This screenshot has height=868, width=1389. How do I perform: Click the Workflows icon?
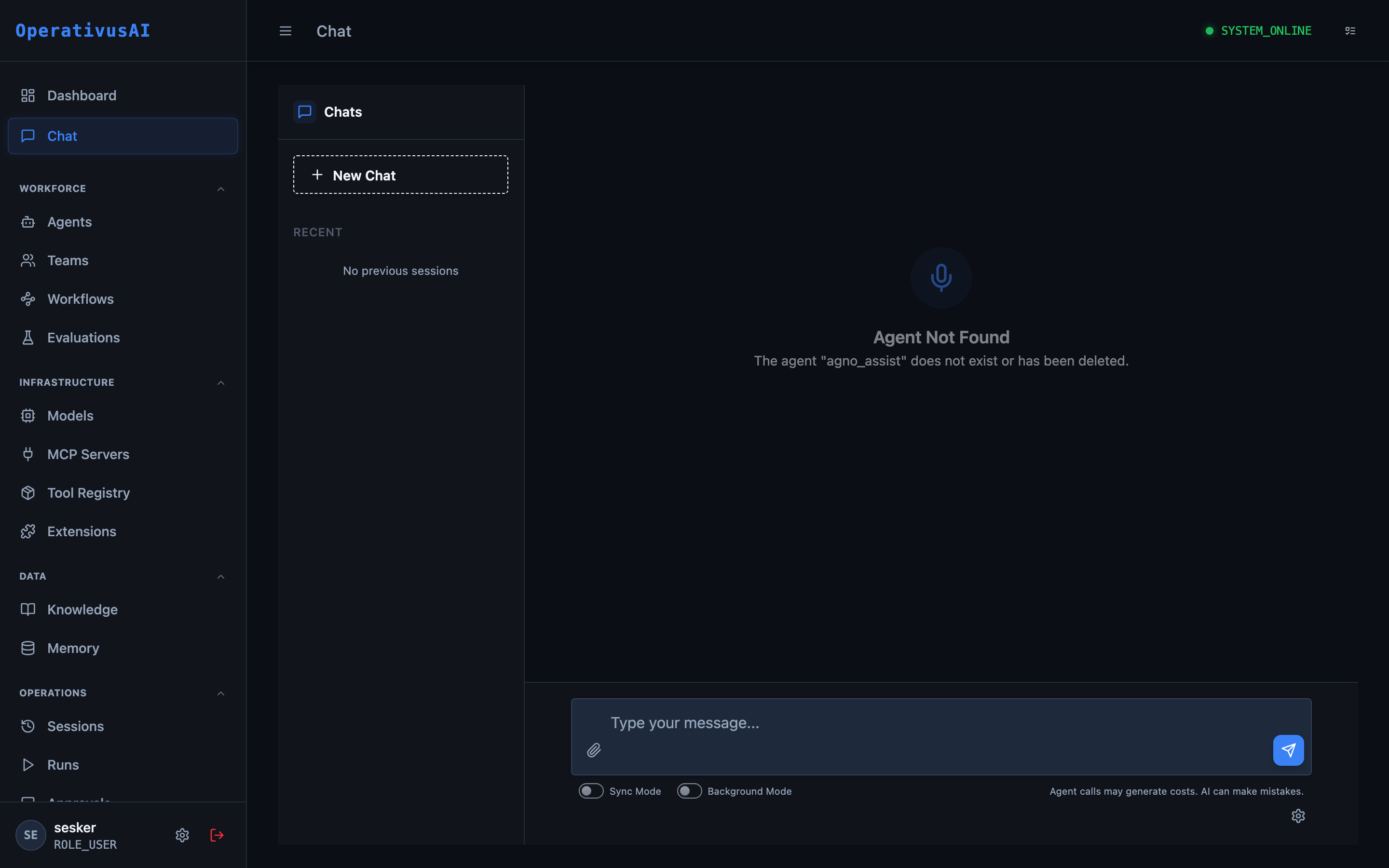27,299
